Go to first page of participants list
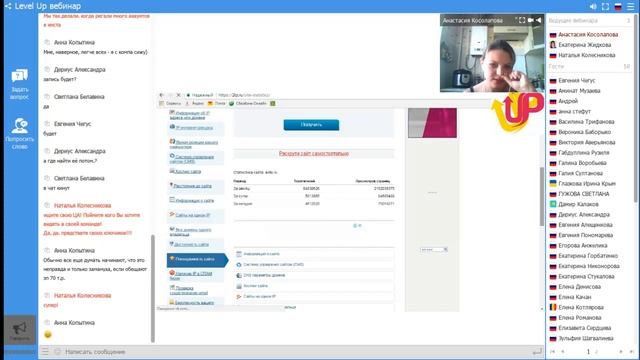This screenshot has width=640, height=360. (553, 351)
